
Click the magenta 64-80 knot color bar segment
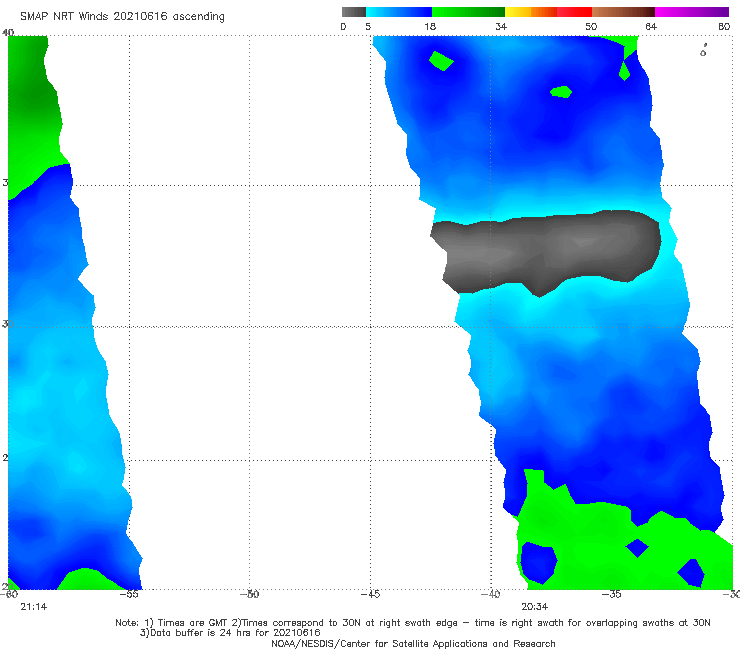tap(692, 12)
